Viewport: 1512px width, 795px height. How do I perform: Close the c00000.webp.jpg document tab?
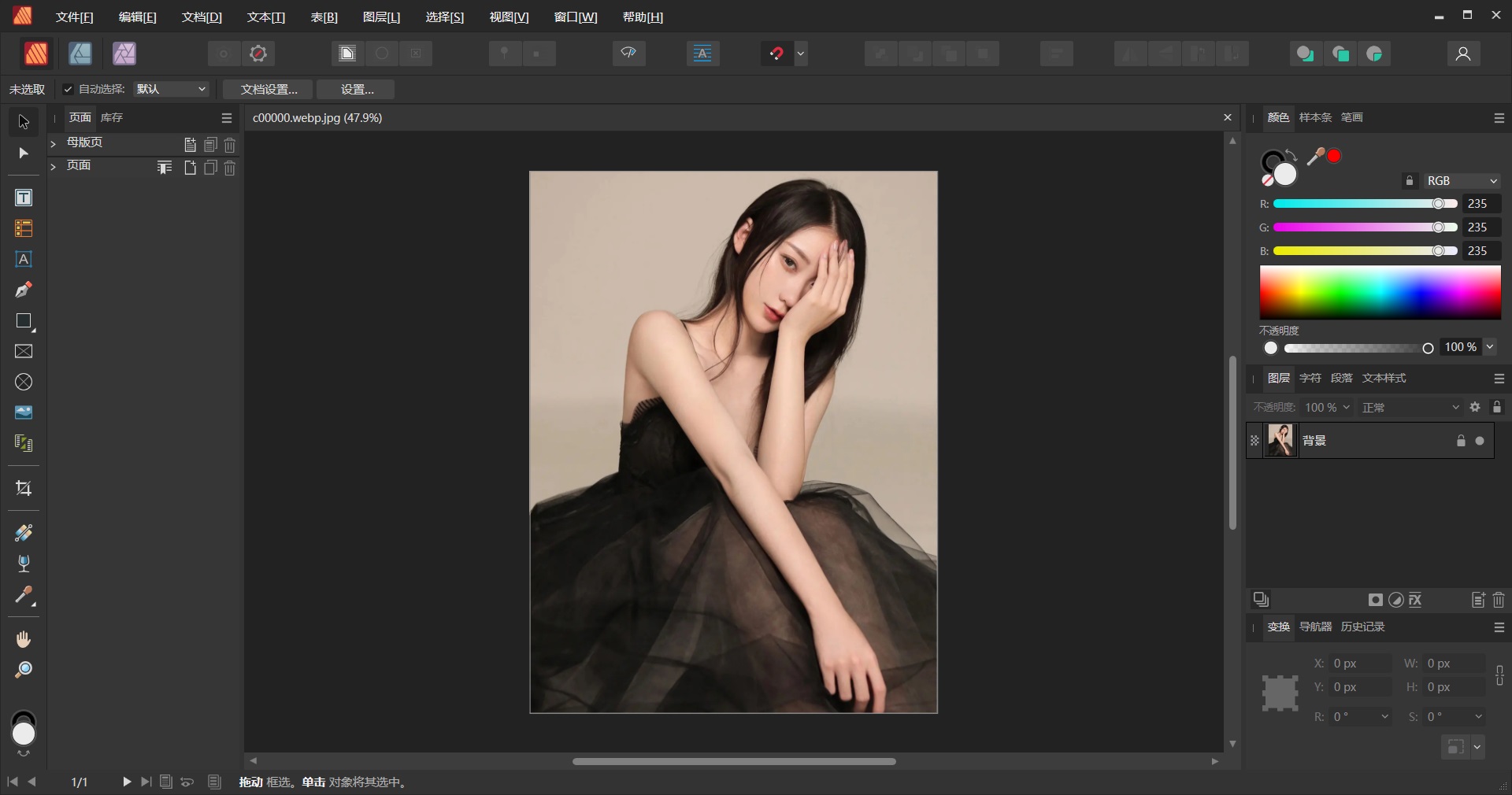pos(1226,117)
